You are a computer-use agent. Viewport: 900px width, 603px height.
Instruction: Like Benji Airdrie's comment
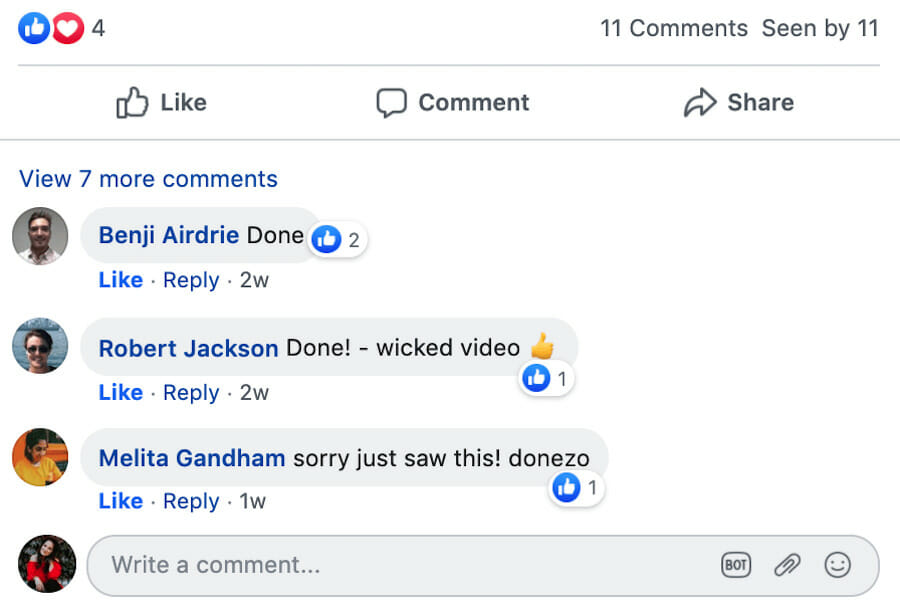[121, 280]
